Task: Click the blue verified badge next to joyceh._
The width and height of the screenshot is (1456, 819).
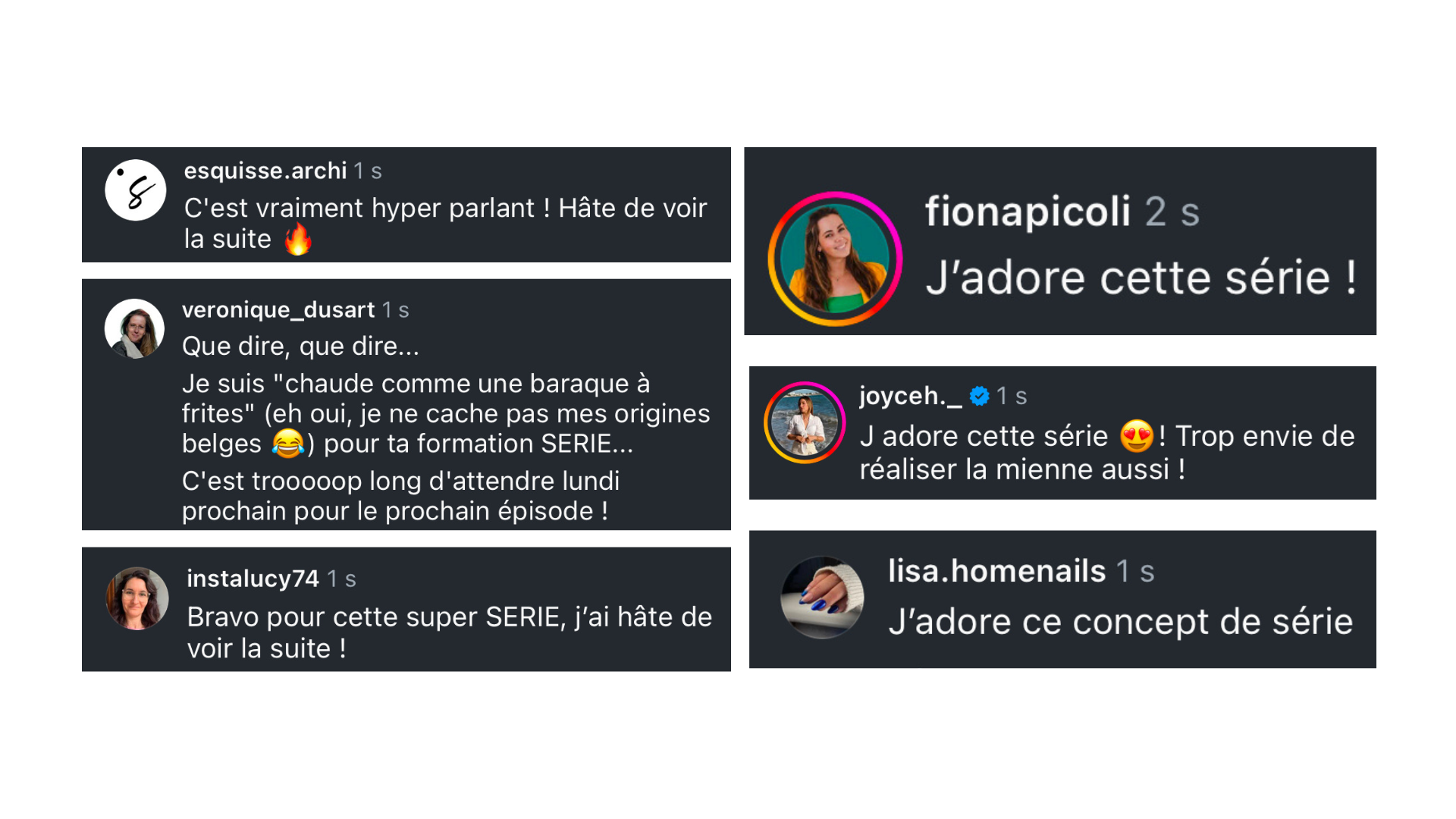Action: [979, 396]
